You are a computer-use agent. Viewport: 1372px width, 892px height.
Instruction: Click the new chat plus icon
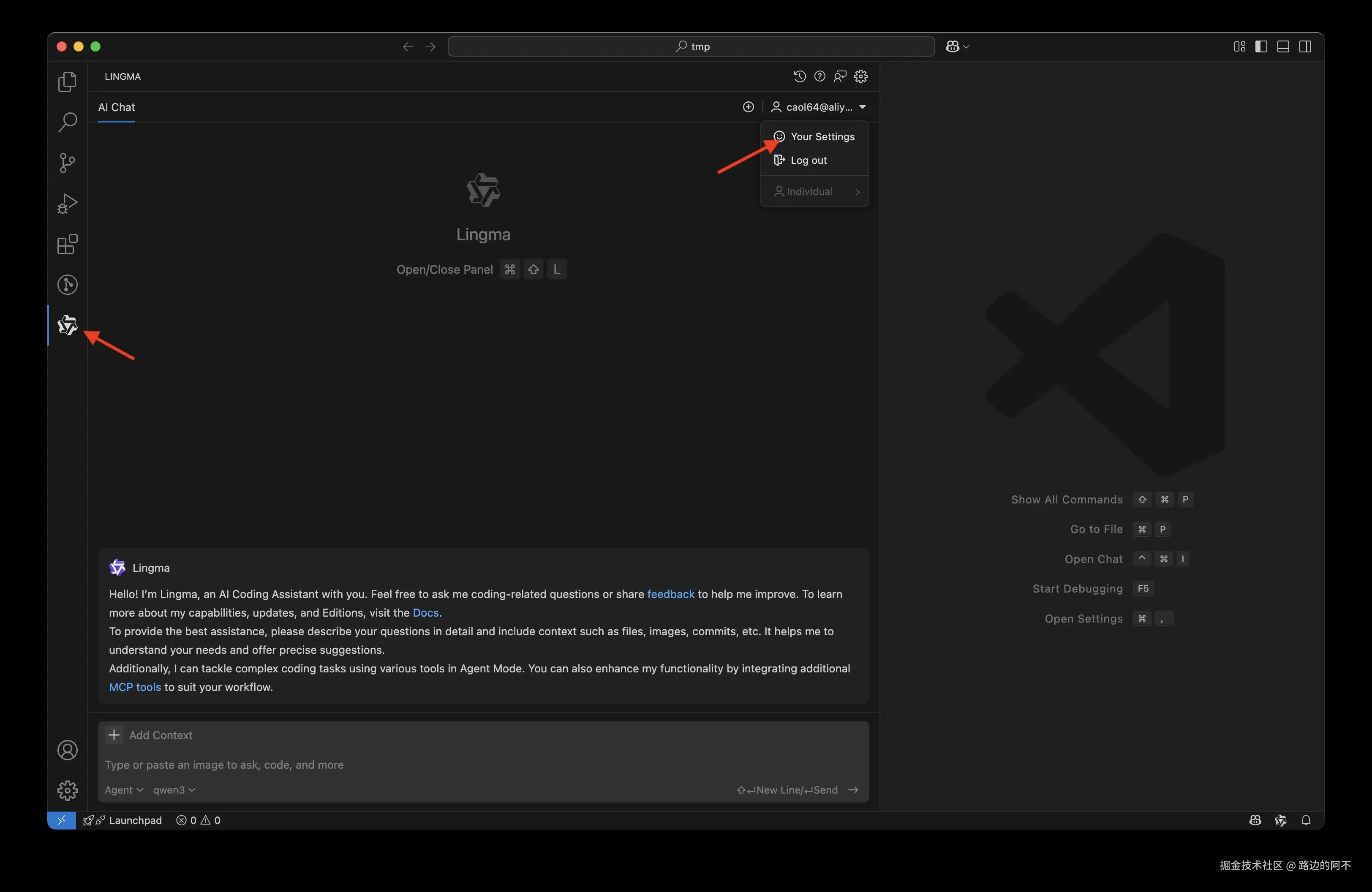(x=748, y=106)
